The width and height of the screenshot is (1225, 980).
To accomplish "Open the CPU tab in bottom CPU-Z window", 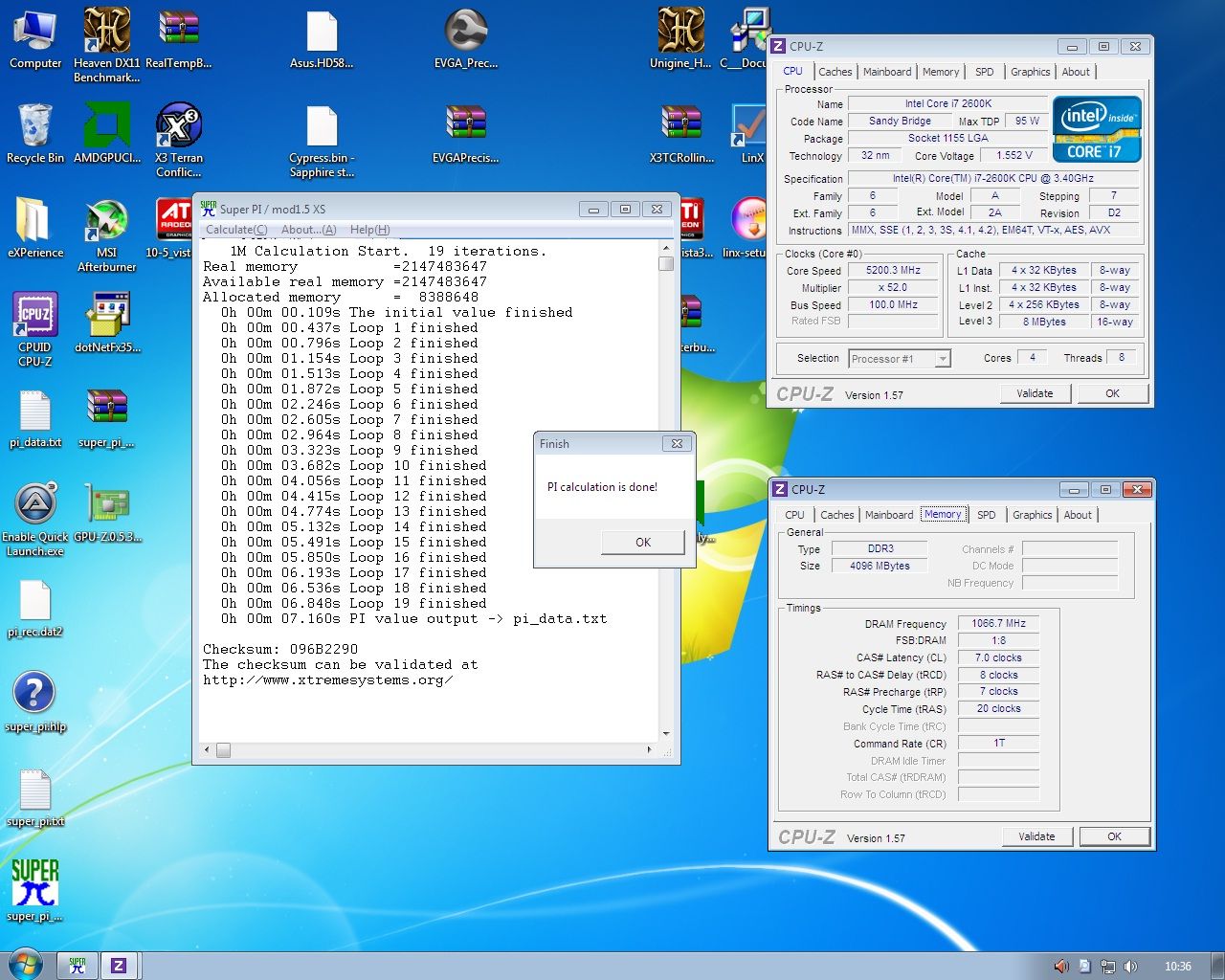I will (794, 515).
